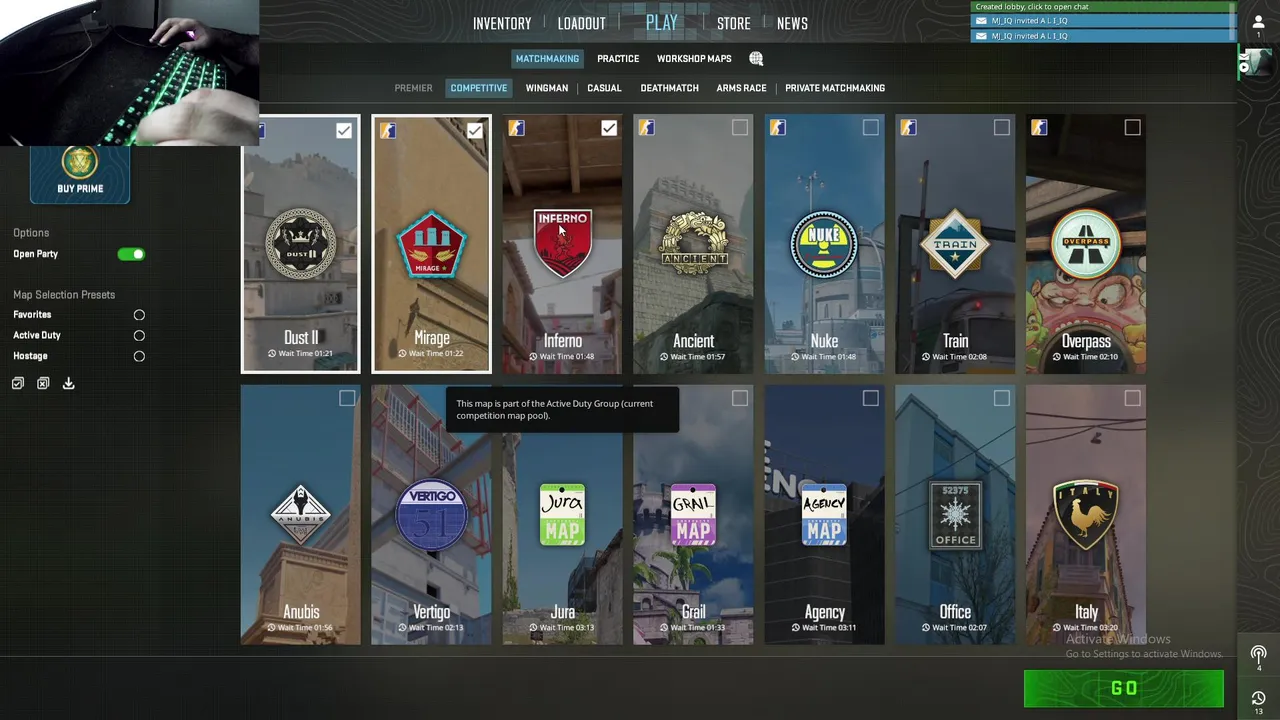Select the Italy map card image
Viewport: 1280px width, 720px height.
pyautogui.click(x=1086, y=515)
